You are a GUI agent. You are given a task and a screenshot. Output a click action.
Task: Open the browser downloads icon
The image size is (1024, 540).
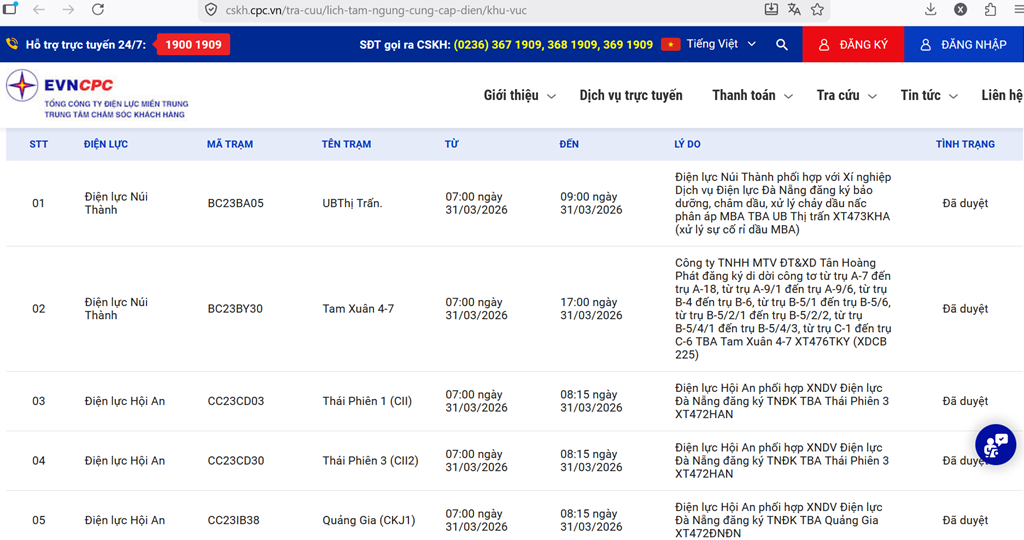pos(930,10)
